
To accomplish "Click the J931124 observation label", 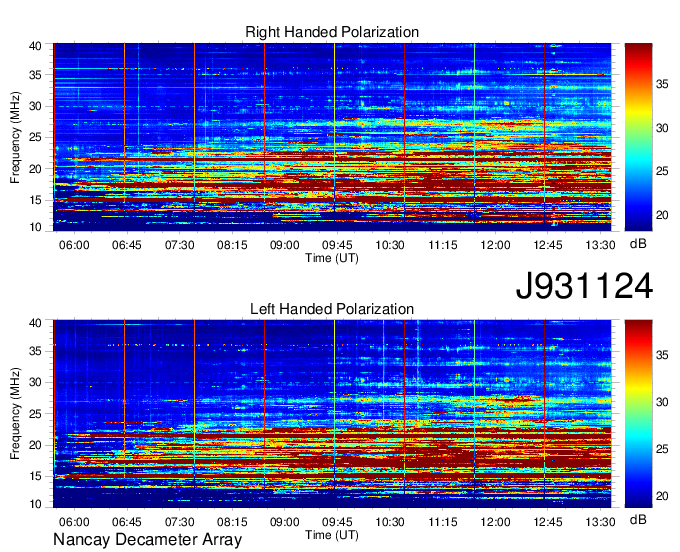I will click(584, 286).
